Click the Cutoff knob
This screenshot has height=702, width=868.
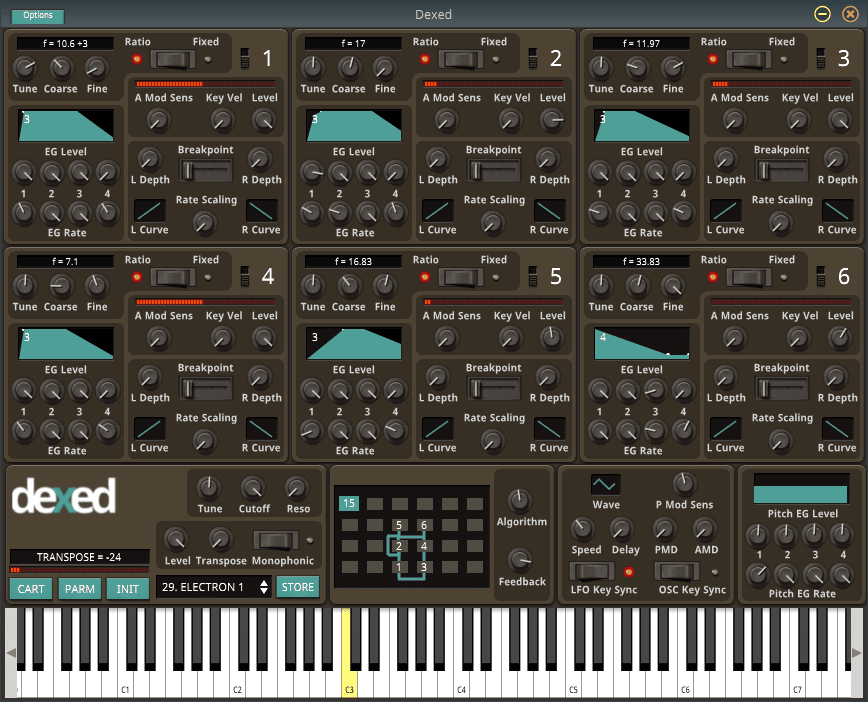[x=253, y=488]
